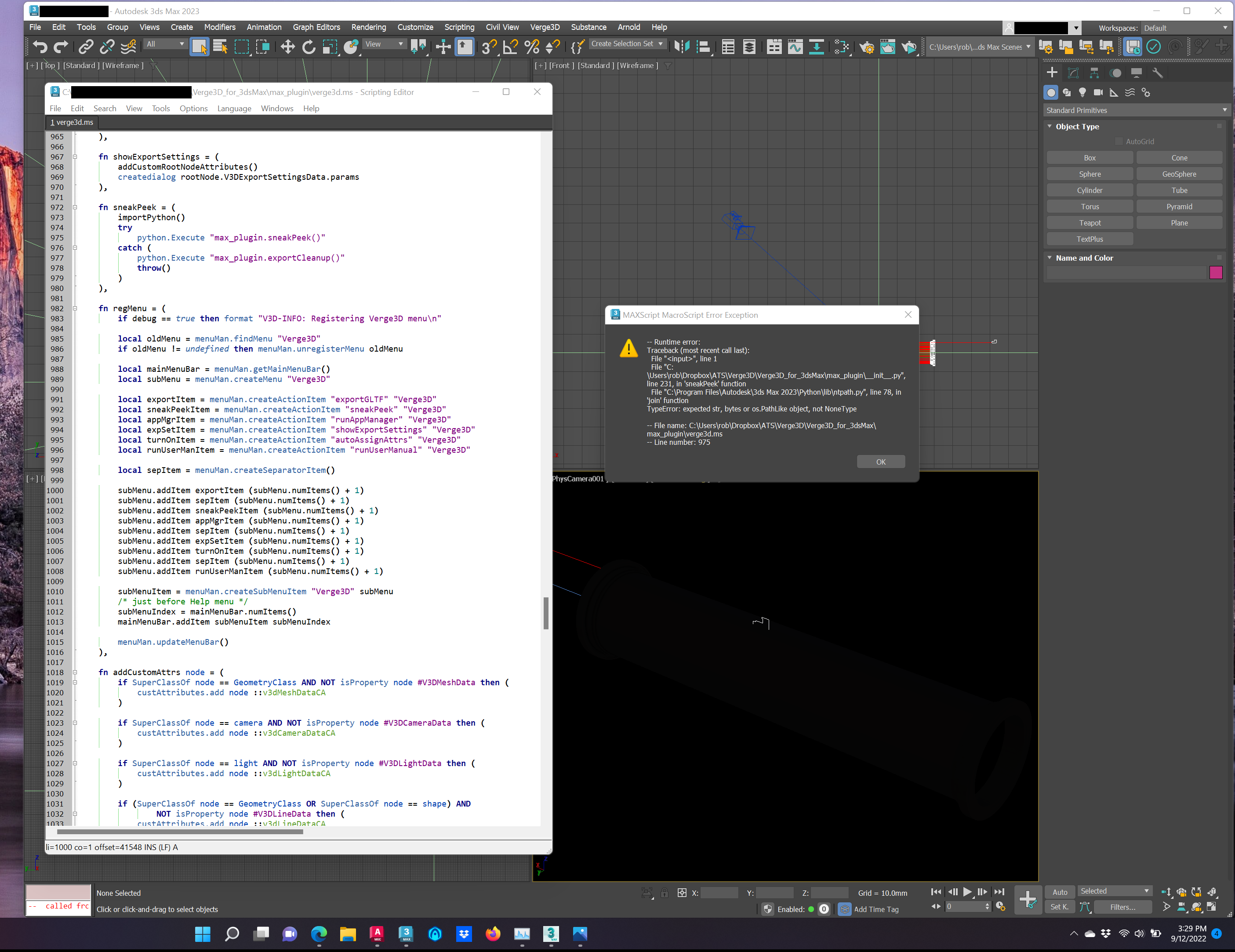The width and height of the screenshot is (1235, 952).
Task: Open the key Filters... button
Action: (1122, 907)
